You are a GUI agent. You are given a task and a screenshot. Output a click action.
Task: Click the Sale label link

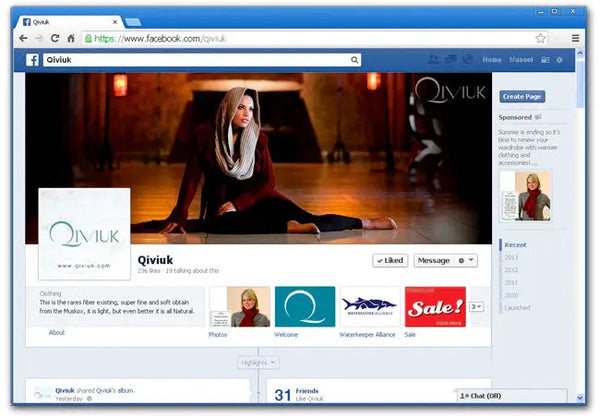pos(410,334)
